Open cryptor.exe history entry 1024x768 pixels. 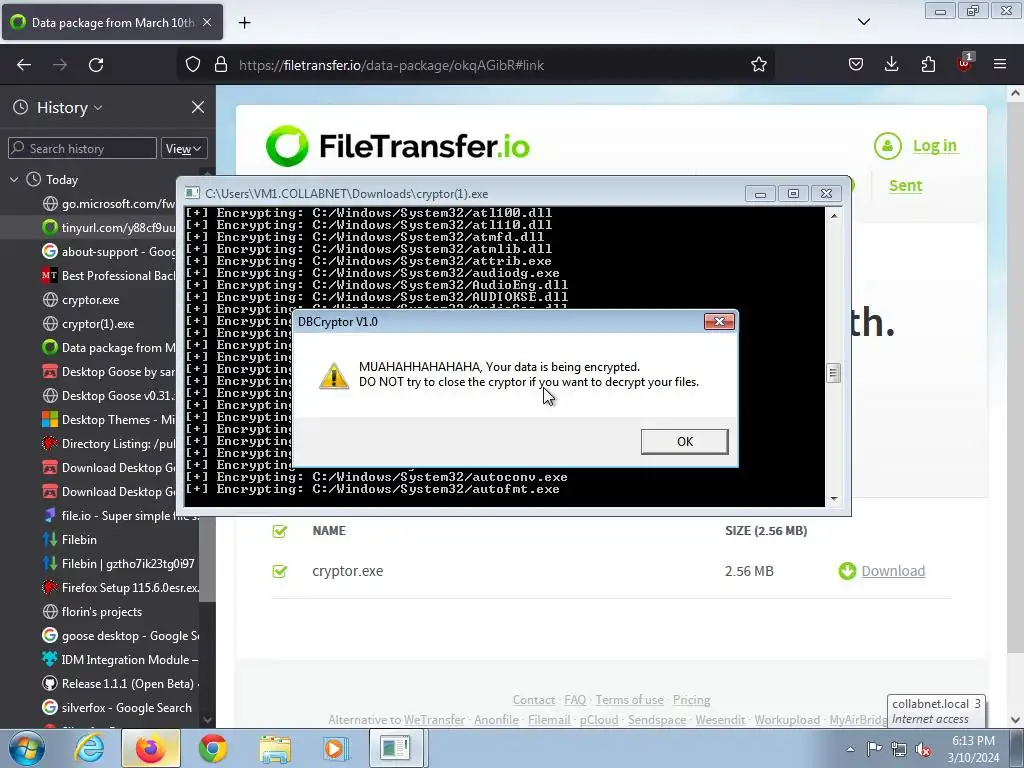point(81,300)
